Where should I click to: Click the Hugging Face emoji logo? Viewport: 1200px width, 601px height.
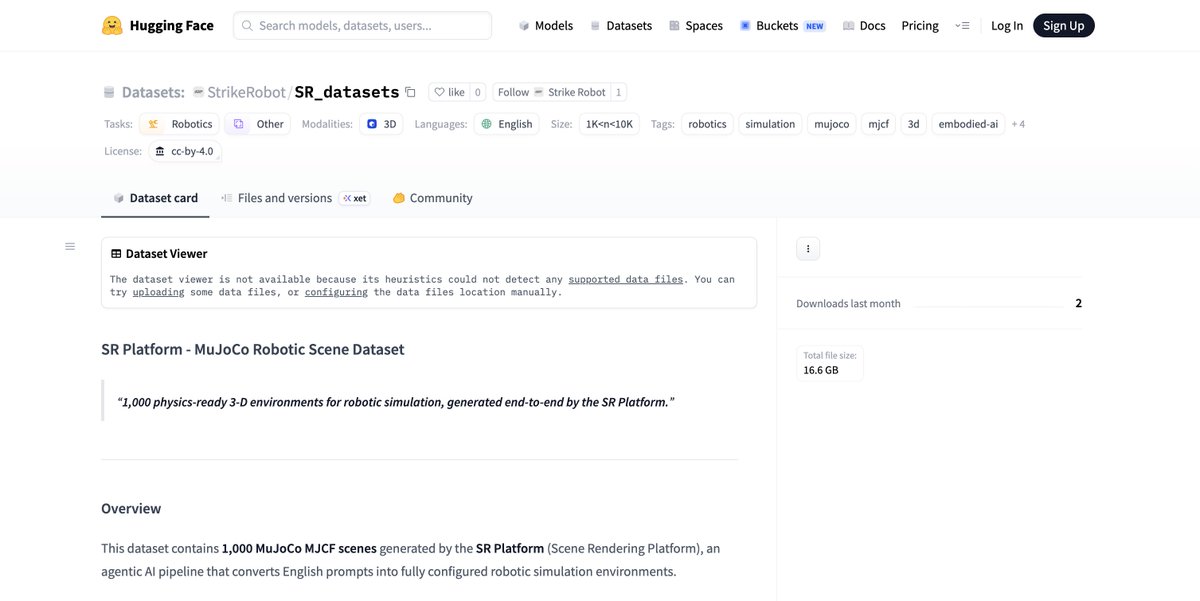[x=112, y=25]
